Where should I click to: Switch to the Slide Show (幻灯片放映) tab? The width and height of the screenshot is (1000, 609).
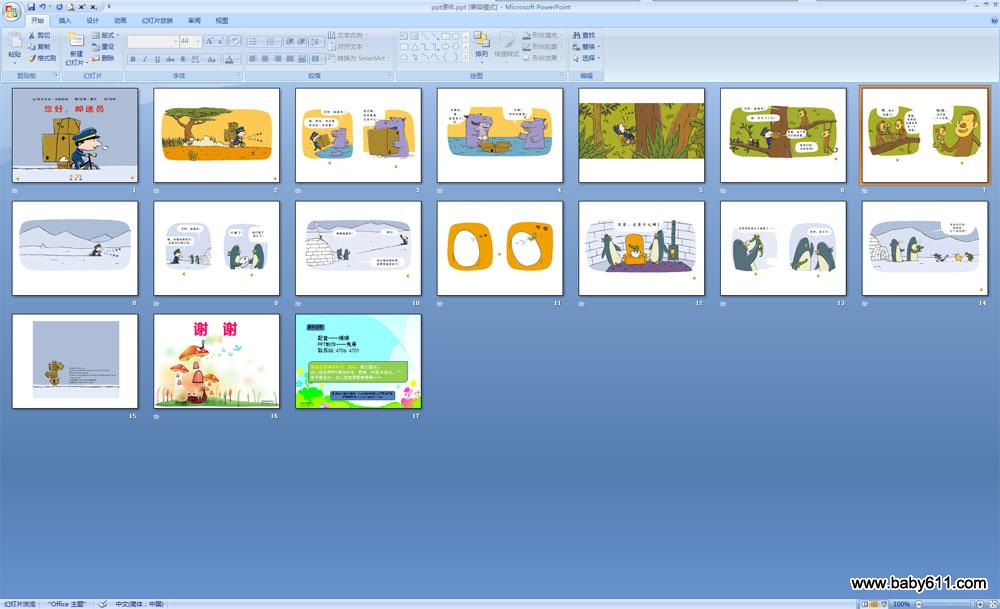click(x=158, y=20)
